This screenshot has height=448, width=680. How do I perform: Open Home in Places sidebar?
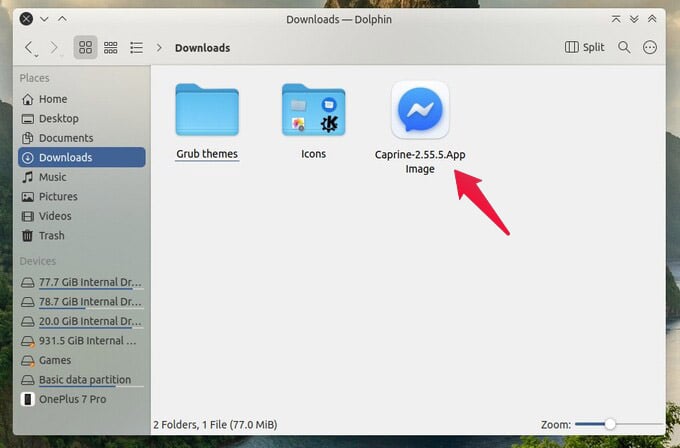(82, 99)
